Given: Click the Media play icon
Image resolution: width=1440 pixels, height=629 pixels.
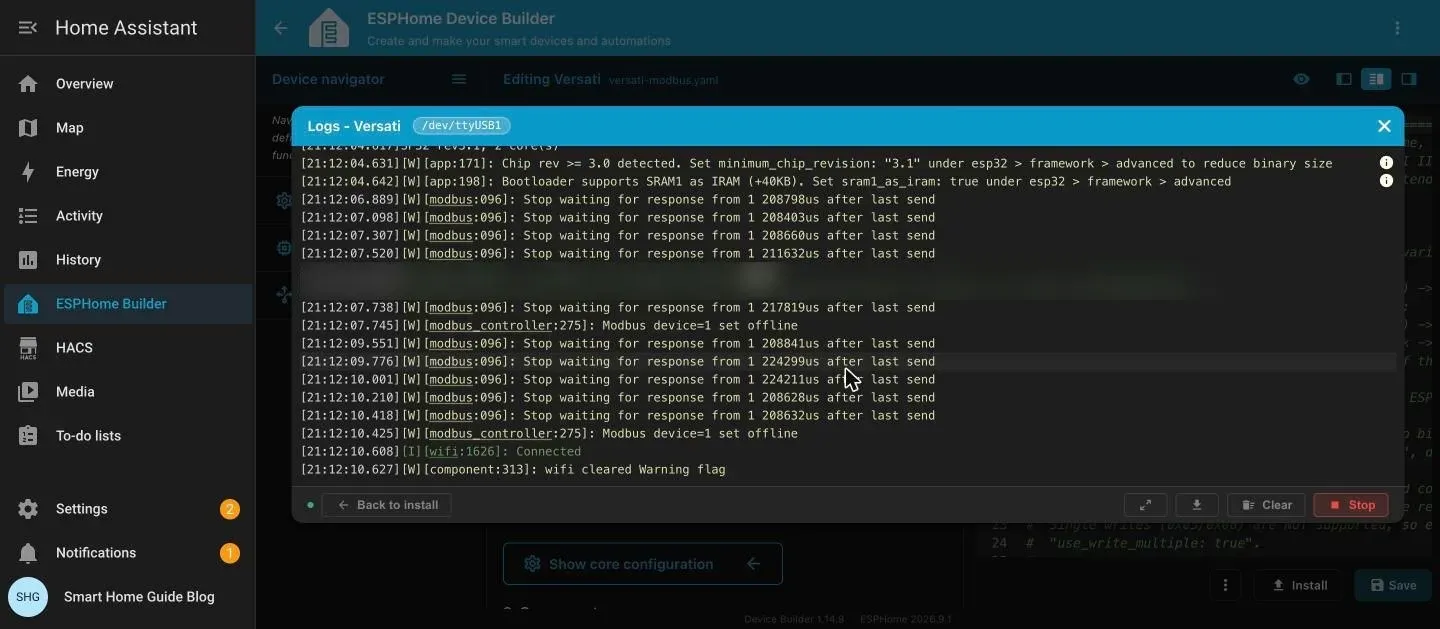Looking at the screenshot, I should coord(28,392).
